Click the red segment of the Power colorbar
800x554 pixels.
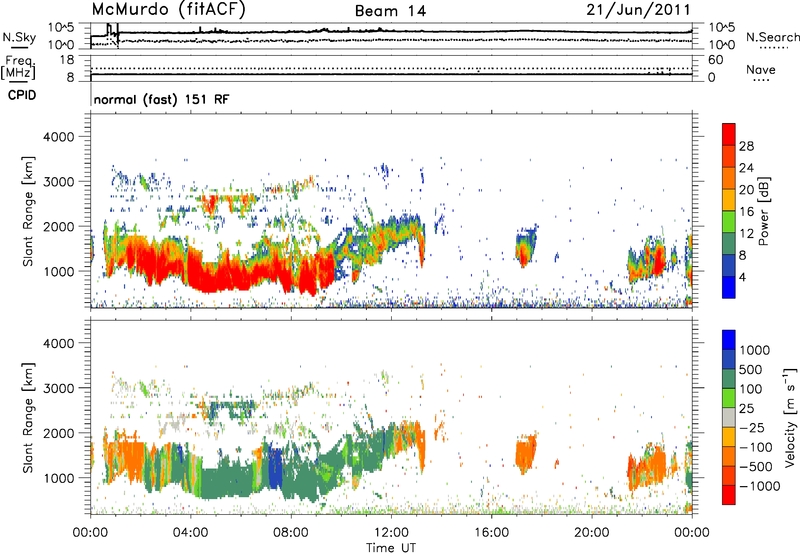[729, 134]
